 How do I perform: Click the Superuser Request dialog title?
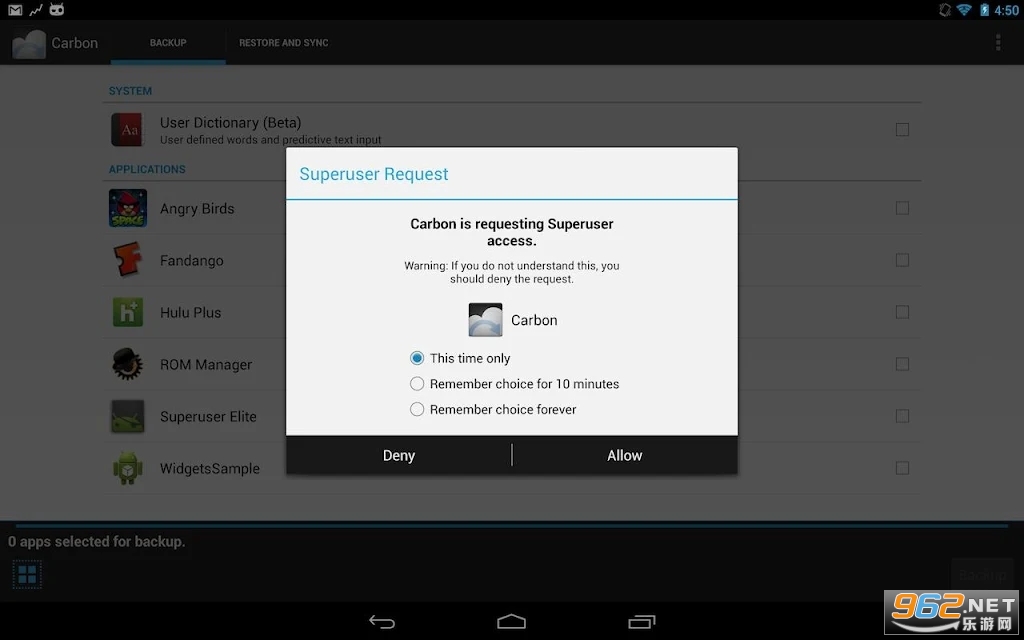coord(374,174)
